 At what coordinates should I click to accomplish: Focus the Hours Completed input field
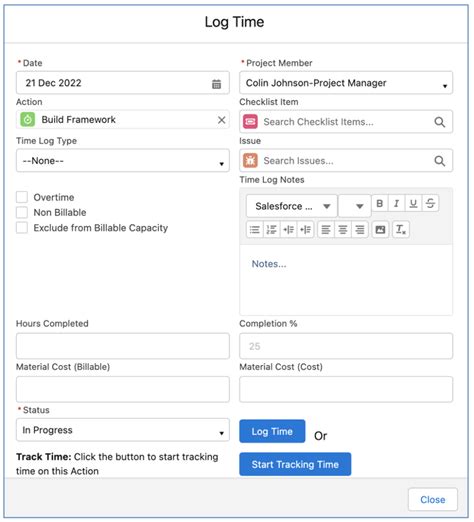click(x=123, y=346)
